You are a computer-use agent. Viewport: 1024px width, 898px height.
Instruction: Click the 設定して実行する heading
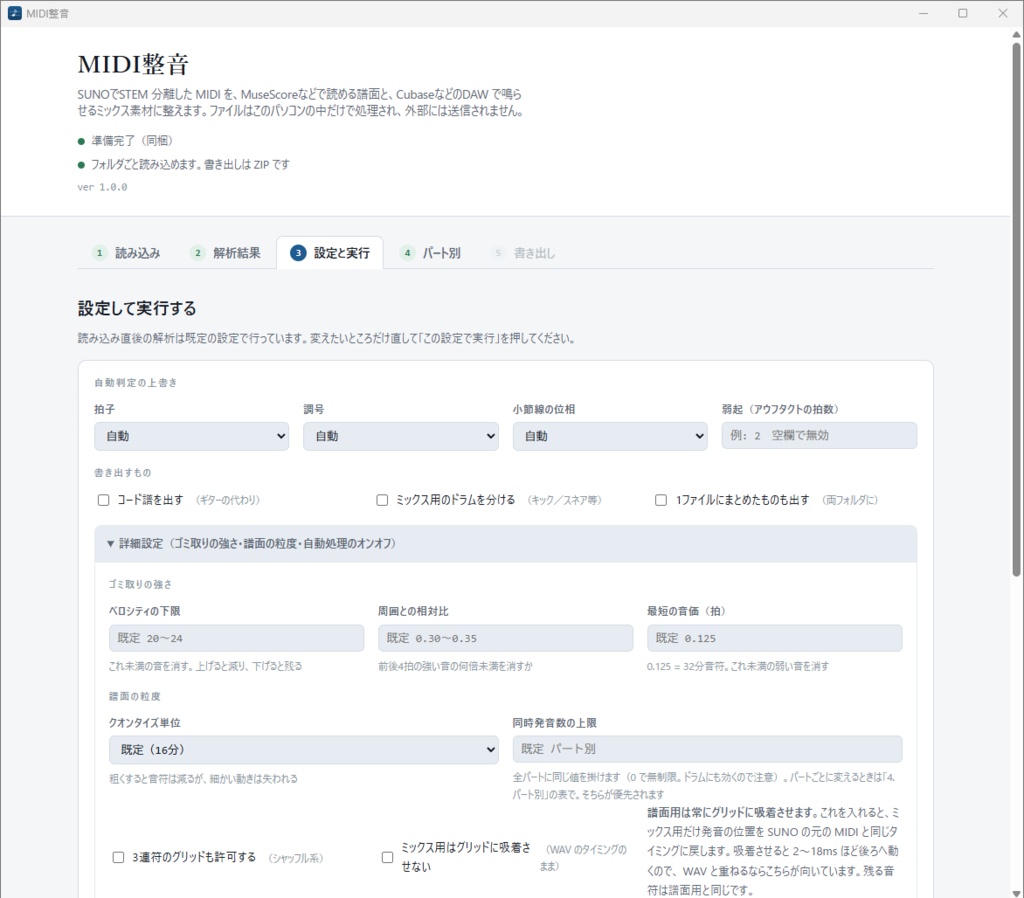(x=137, y=308)
